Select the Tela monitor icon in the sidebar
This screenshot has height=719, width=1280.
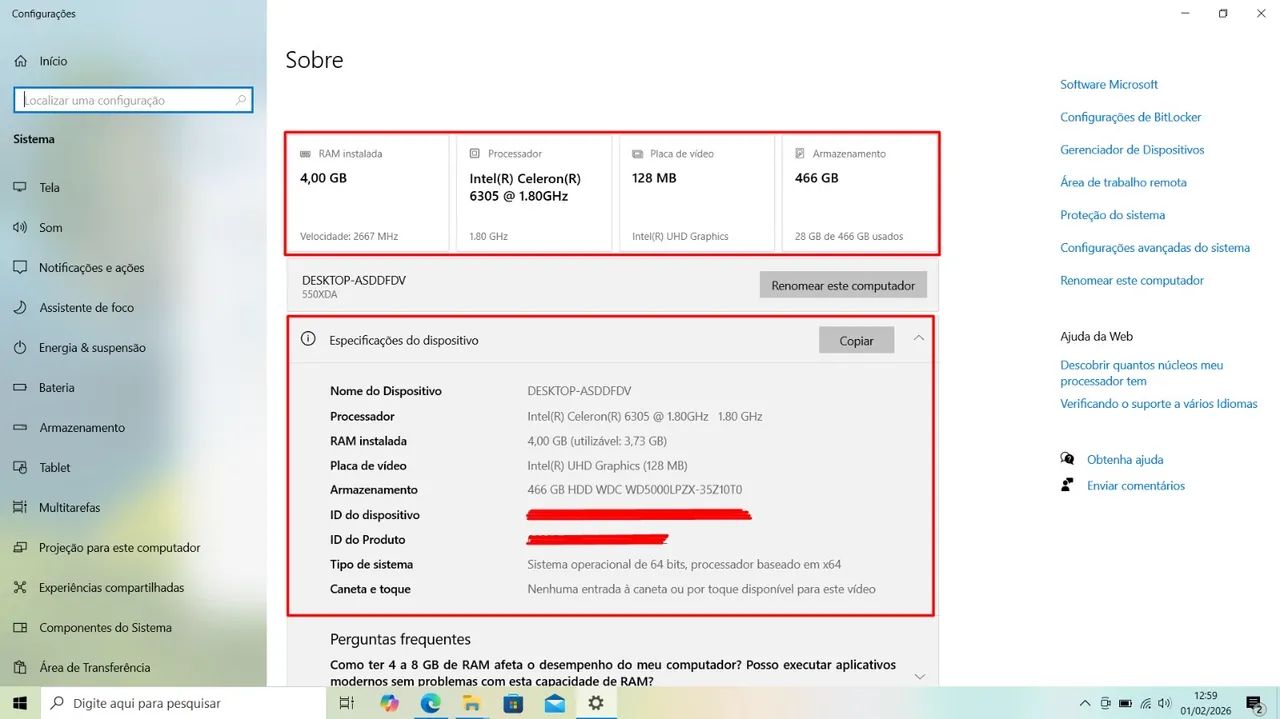22,187
